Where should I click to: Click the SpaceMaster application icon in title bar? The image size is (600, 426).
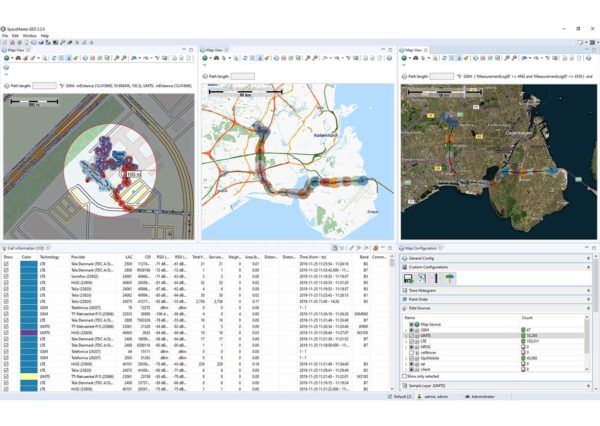click(3, 29)
